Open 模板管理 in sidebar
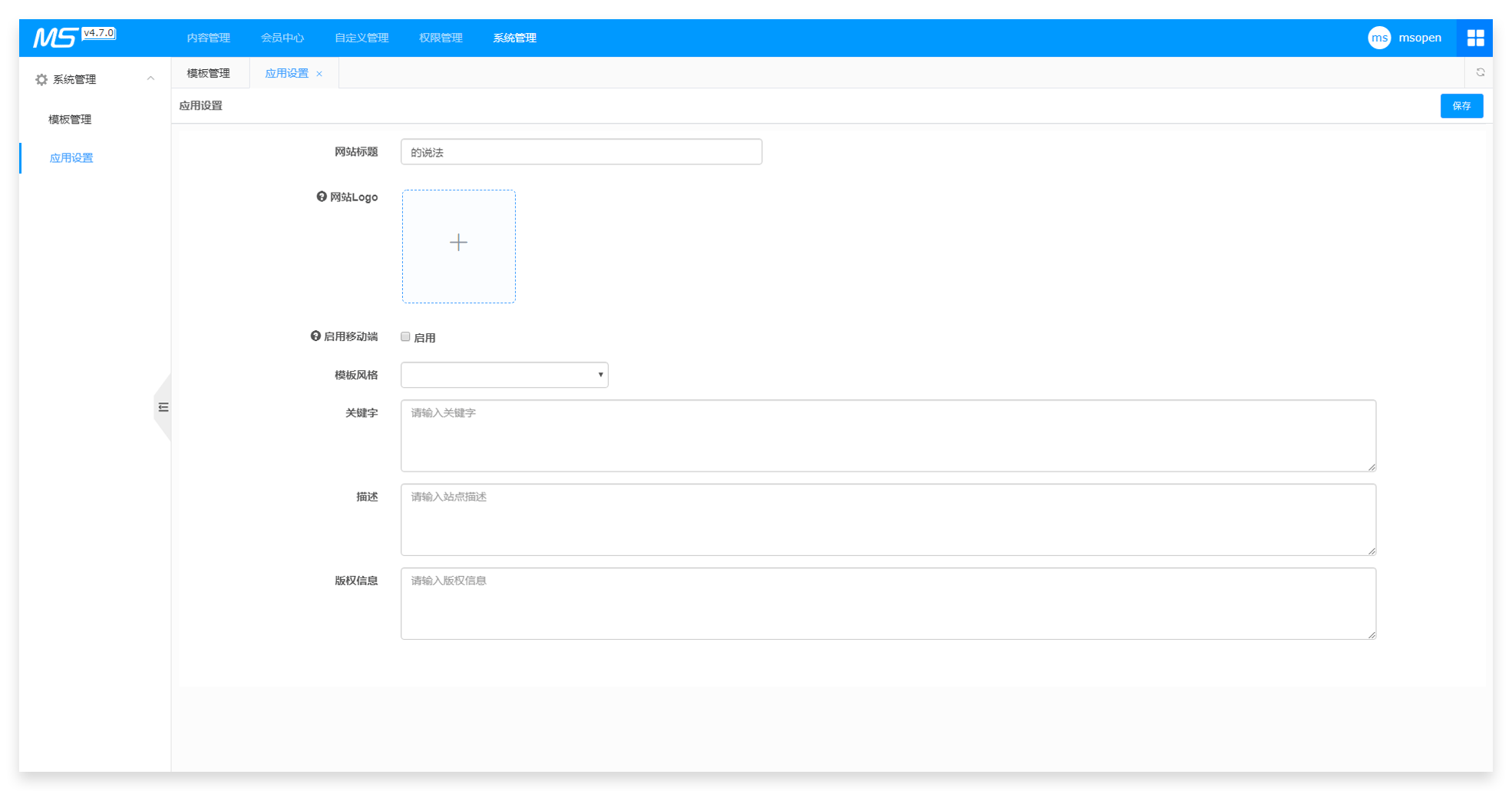This screenshot has width=1512, height=791. [x=70, y=119]
